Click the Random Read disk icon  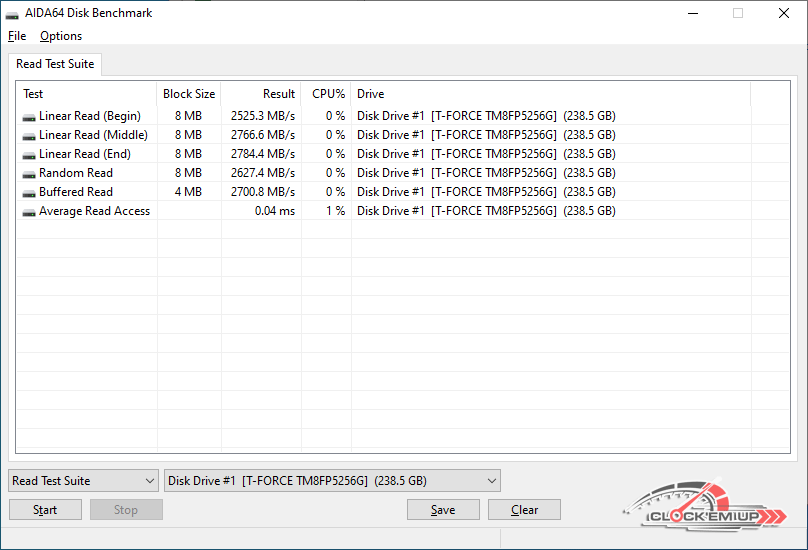point(29,173)
